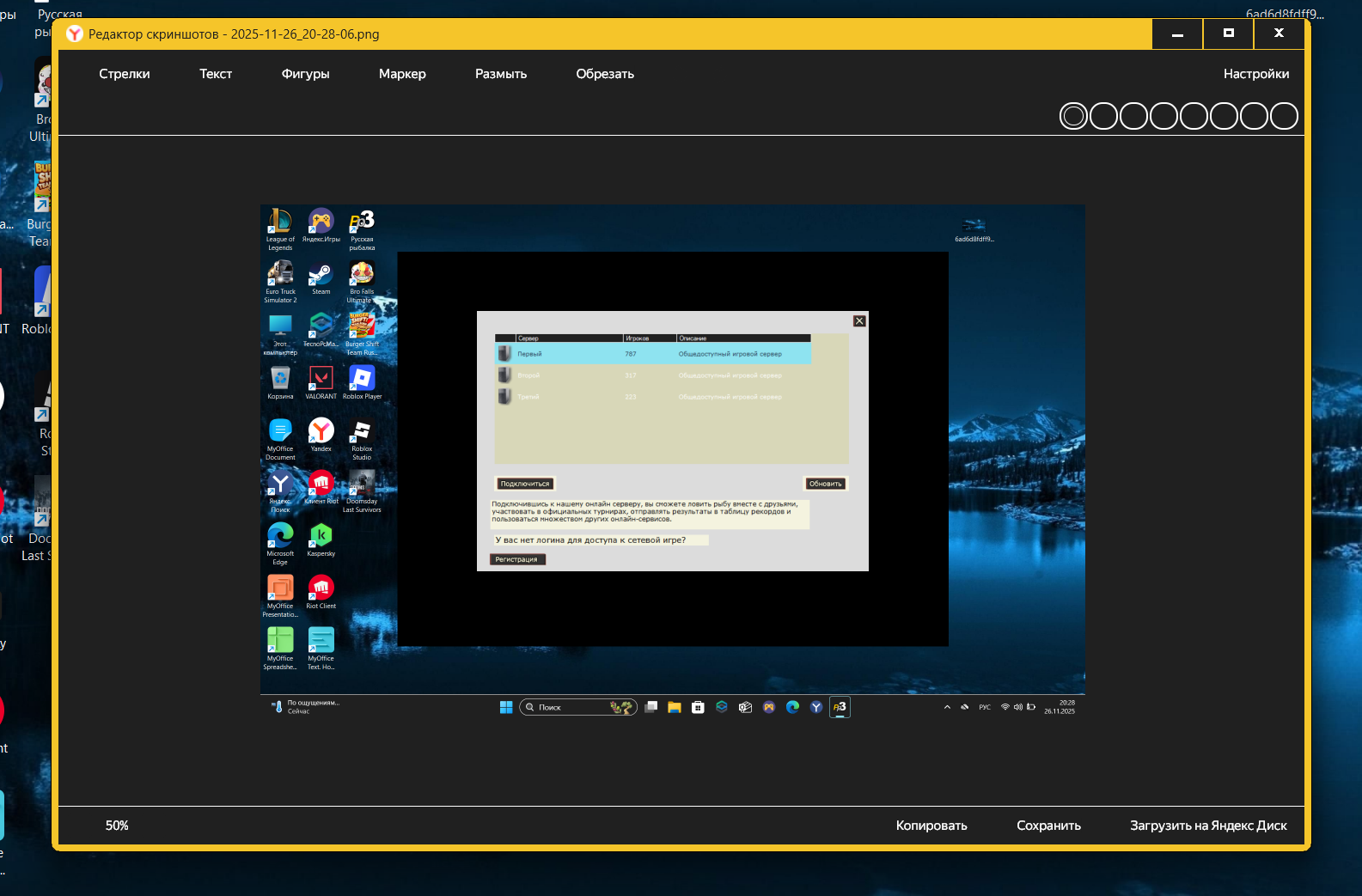Image resolution: width=1362 pixels, height=896 pixels.
Task: Minimize the screenshot editor window
Action: [1177, 34]
